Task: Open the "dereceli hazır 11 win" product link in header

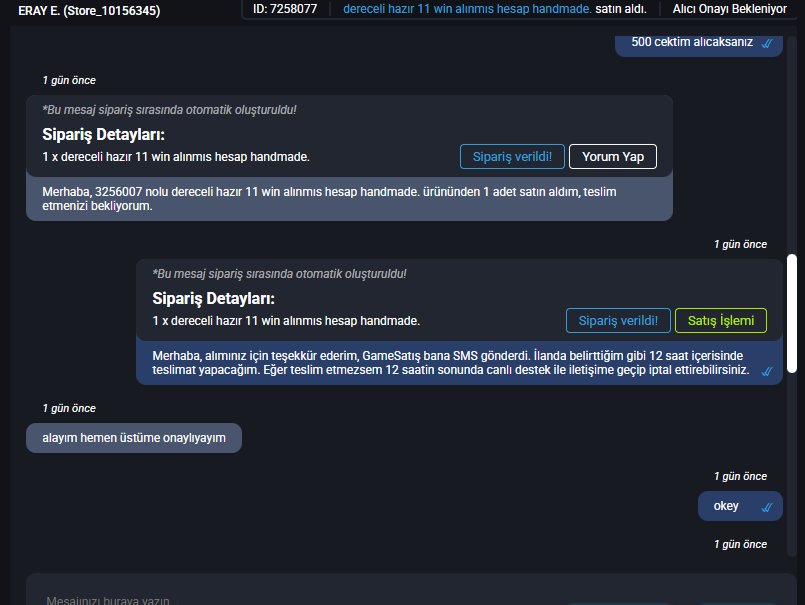Action: [467, 9]
